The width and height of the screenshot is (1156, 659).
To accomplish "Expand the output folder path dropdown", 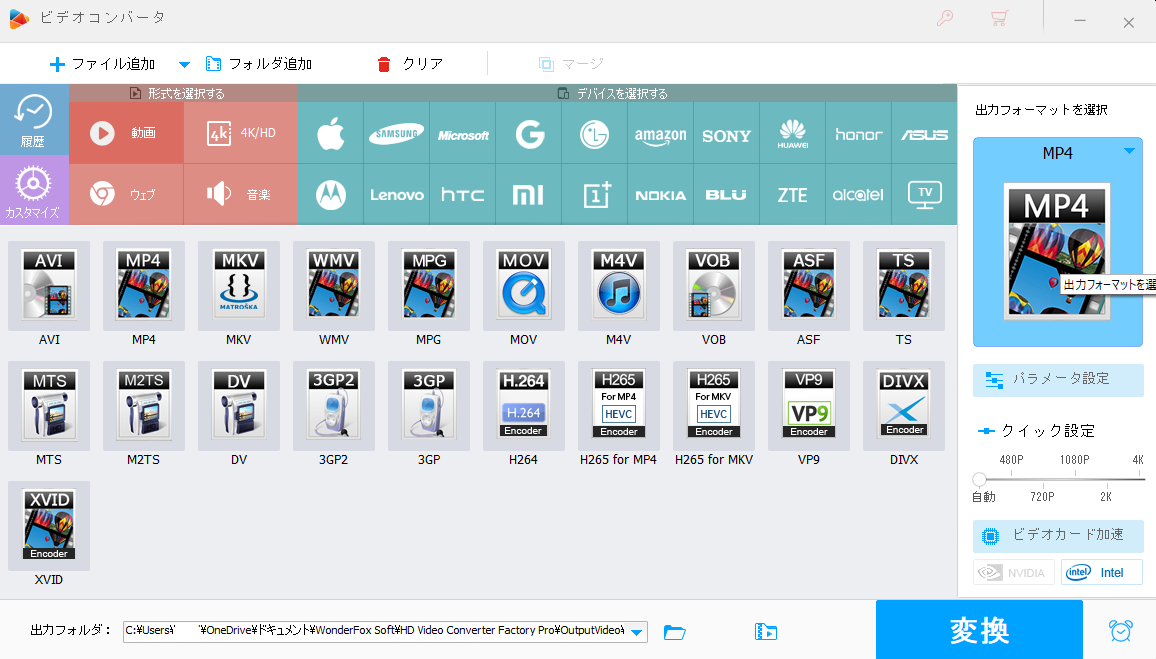I will pos(637,632).
